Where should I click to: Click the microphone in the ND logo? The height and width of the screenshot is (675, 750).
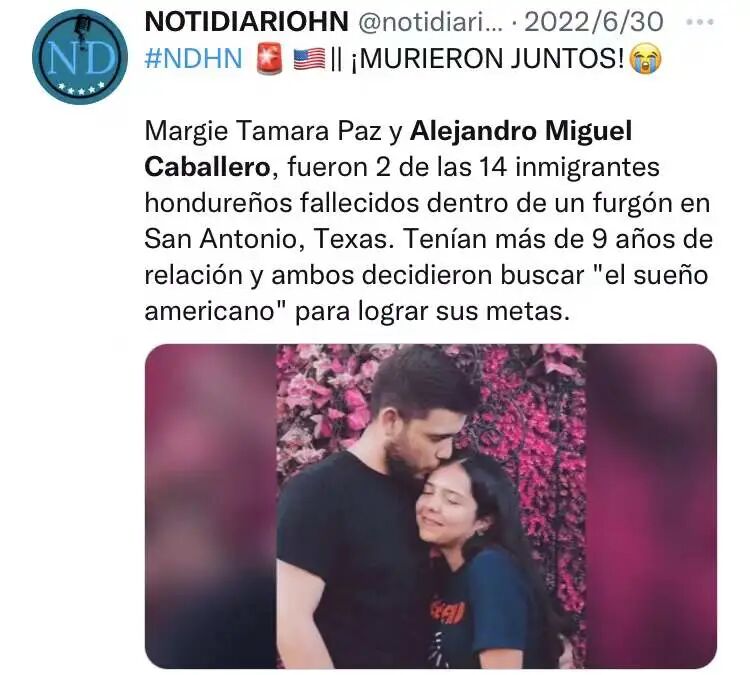(84, 28)
